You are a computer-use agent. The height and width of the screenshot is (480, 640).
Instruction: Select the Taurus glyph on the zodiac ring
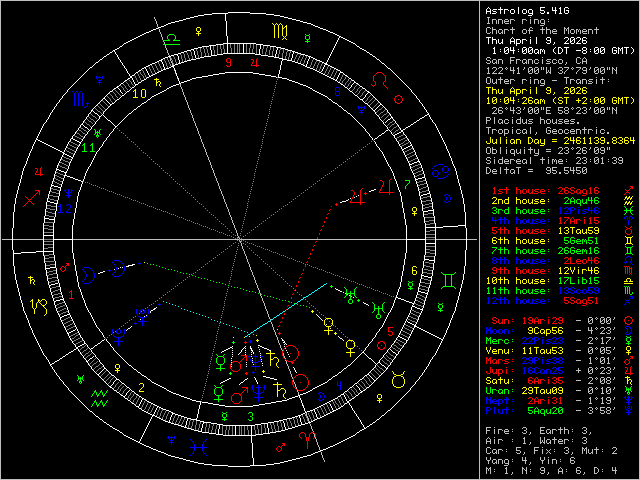coord(398,381)
